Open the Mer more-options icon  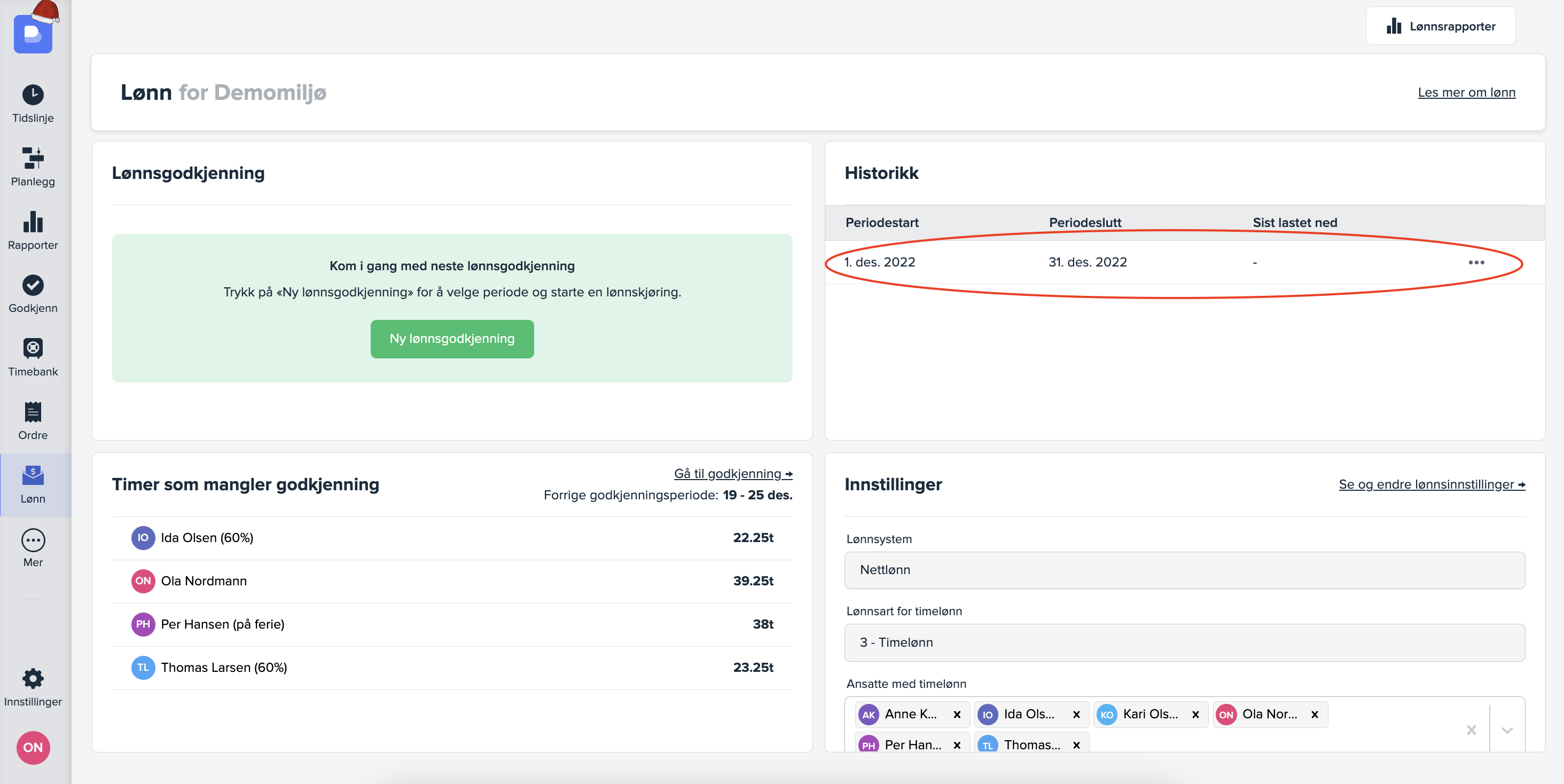(33, 539)
